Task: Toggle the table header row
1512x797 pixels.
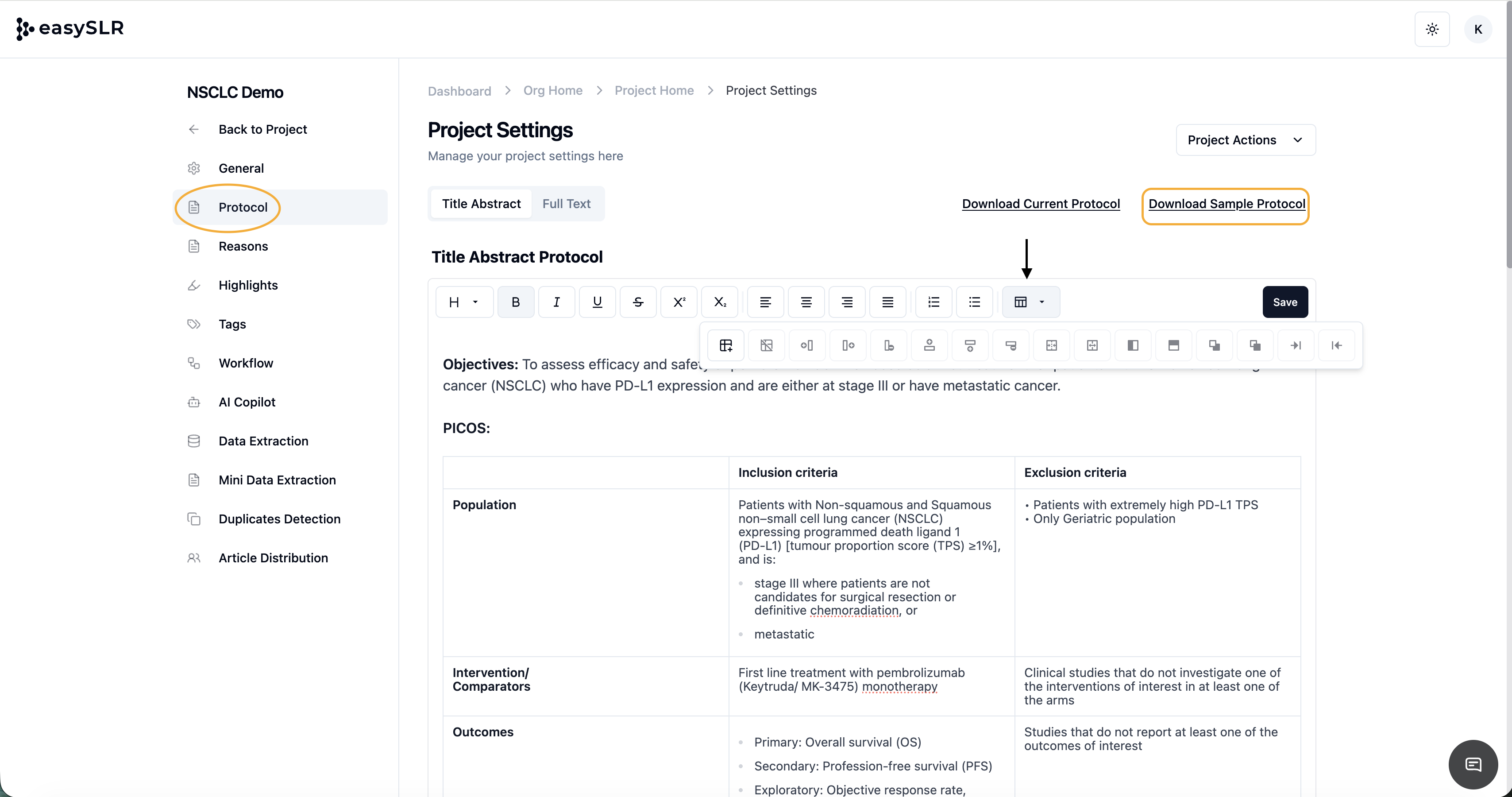Action: [x=1173, y=345]
